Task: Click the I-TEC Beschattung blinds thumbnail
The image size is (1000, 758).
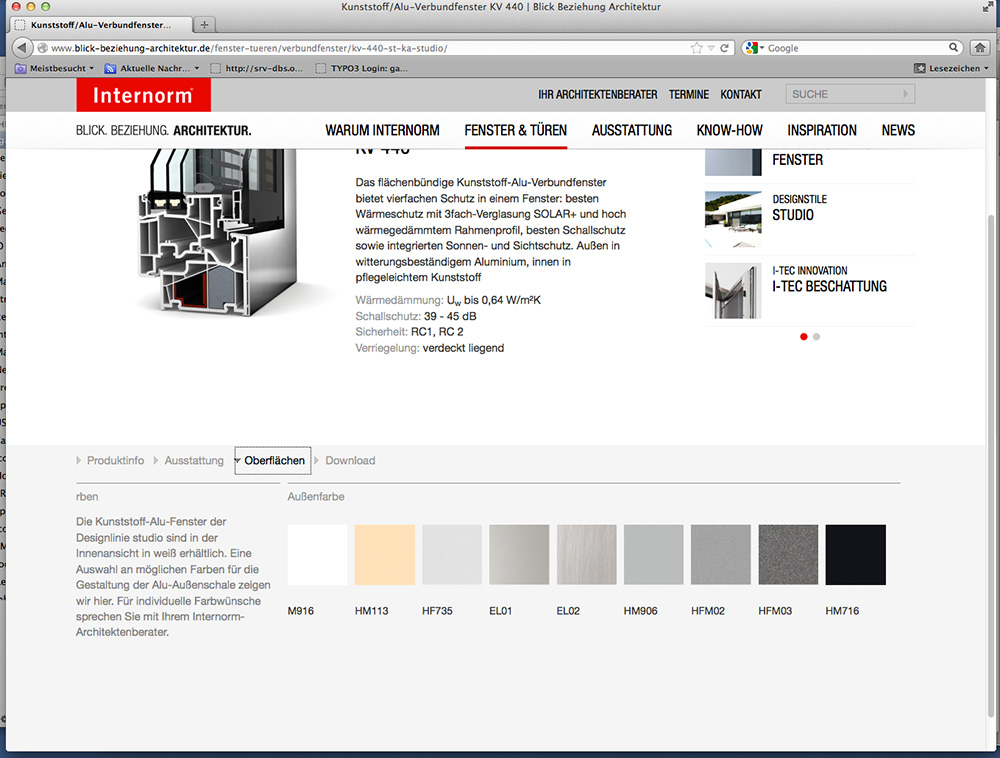Action: (733, 291)
